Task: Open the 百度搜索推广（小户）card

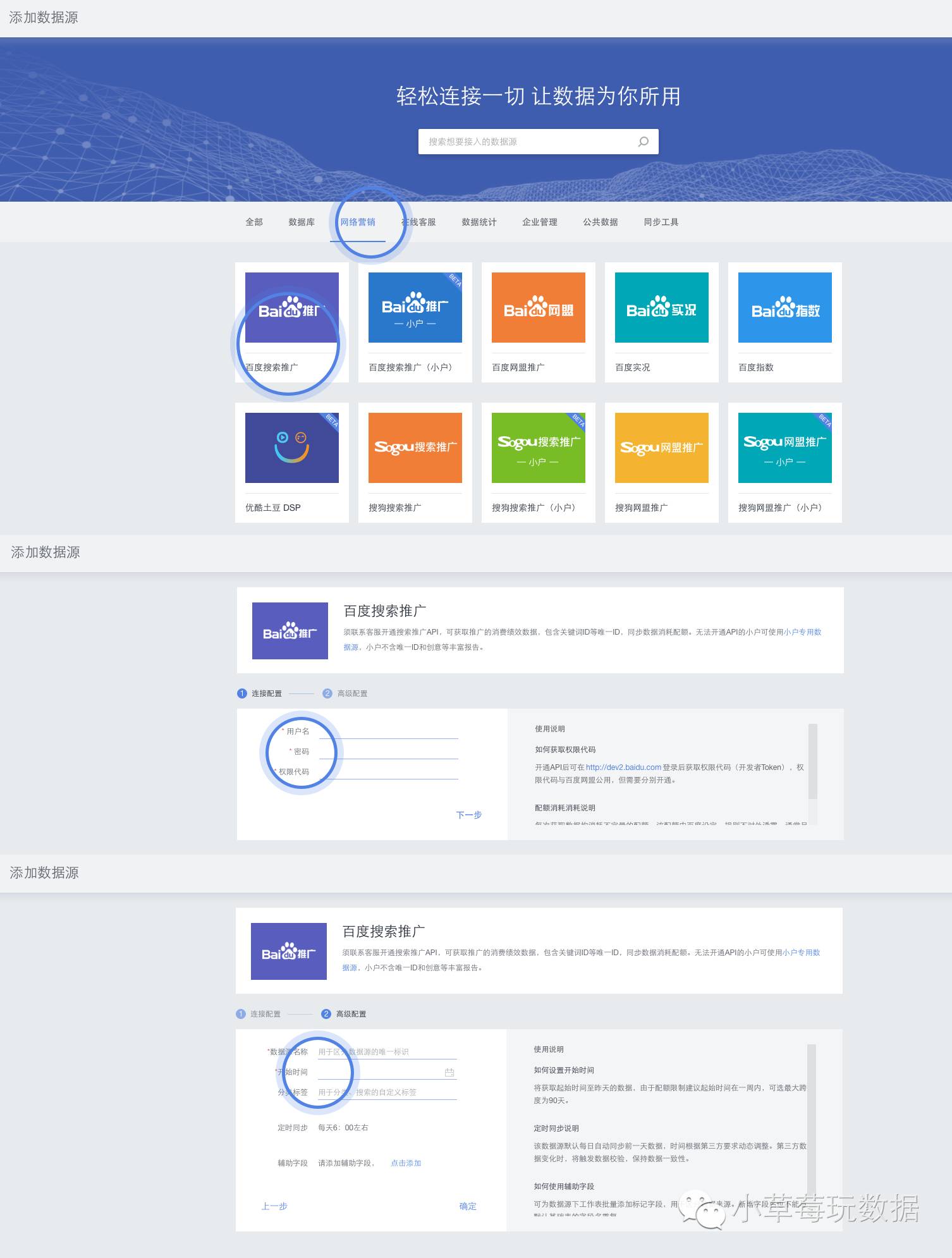Action: pos(415,322)
